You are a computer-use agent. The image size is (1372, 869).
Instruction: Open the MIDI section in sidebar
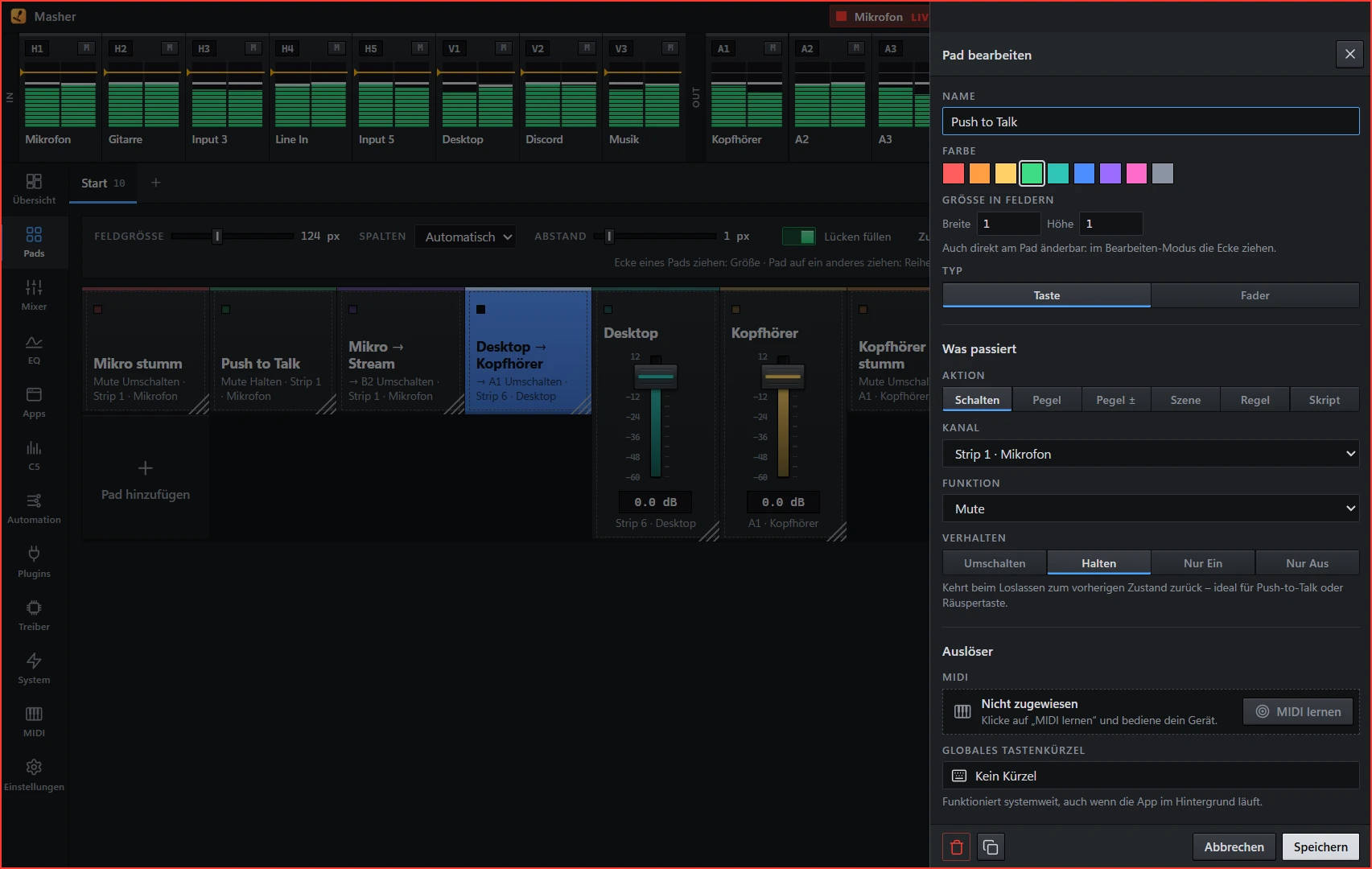34,722
